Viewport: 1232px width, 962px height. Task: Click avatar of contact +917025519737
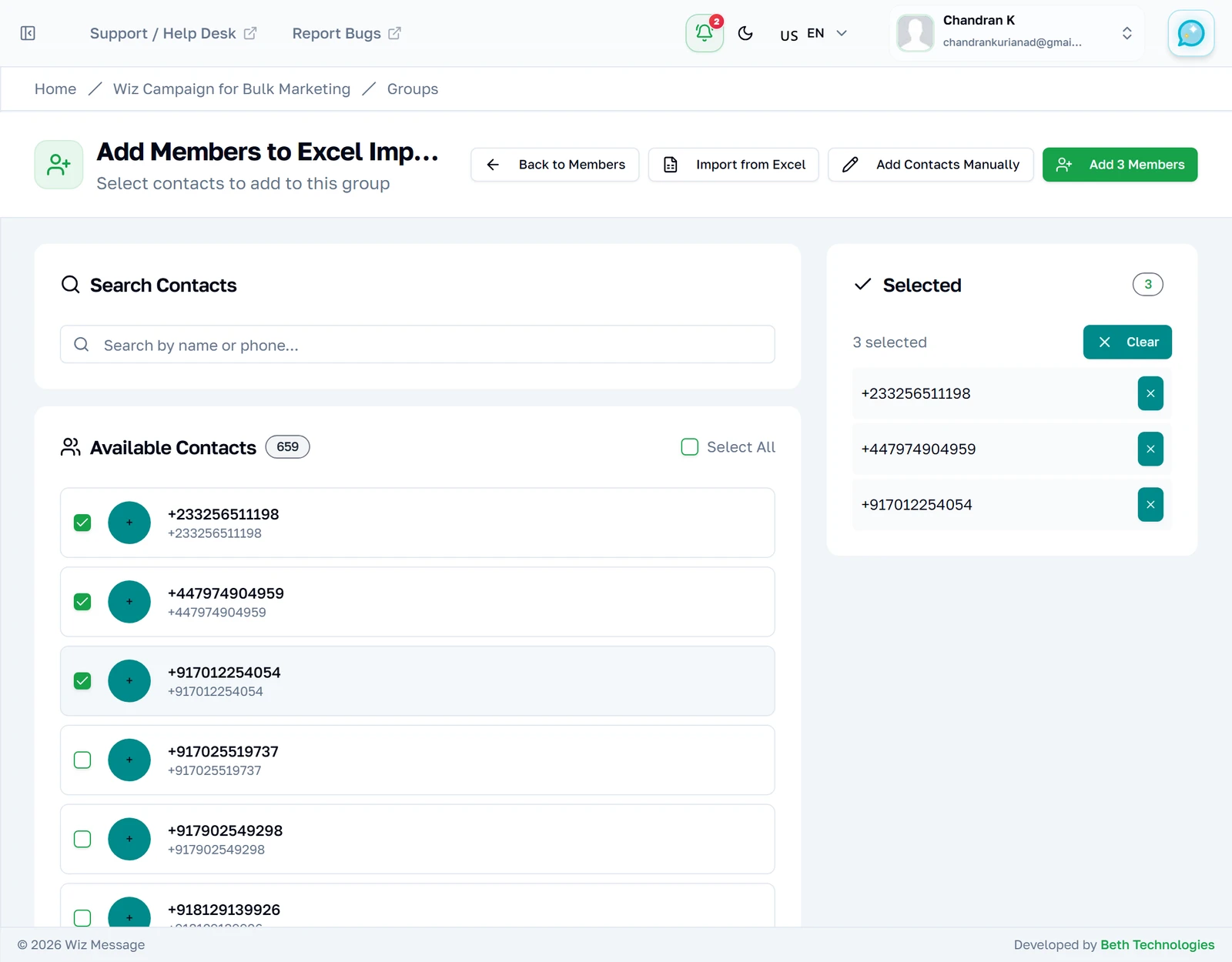click(x=129, y=760)
